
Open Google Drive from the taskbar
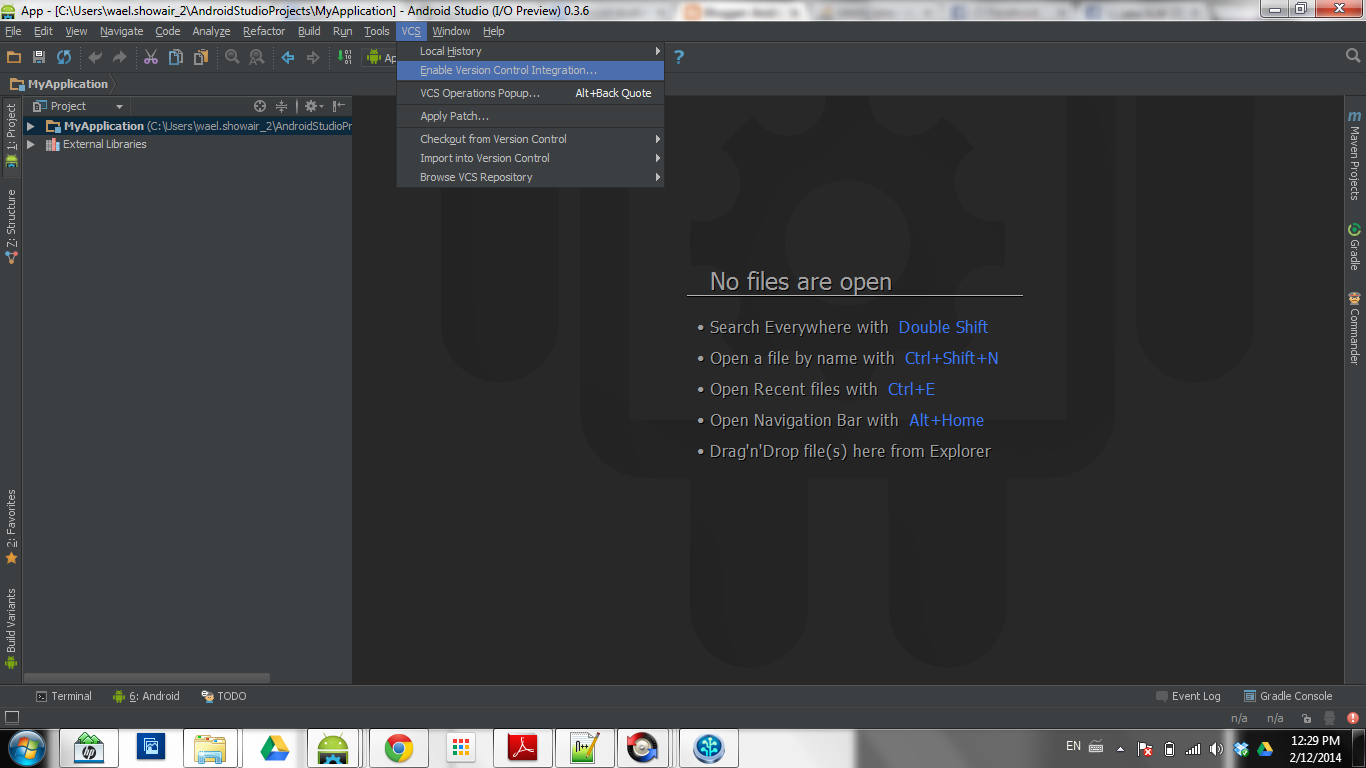tap(274, 748)
